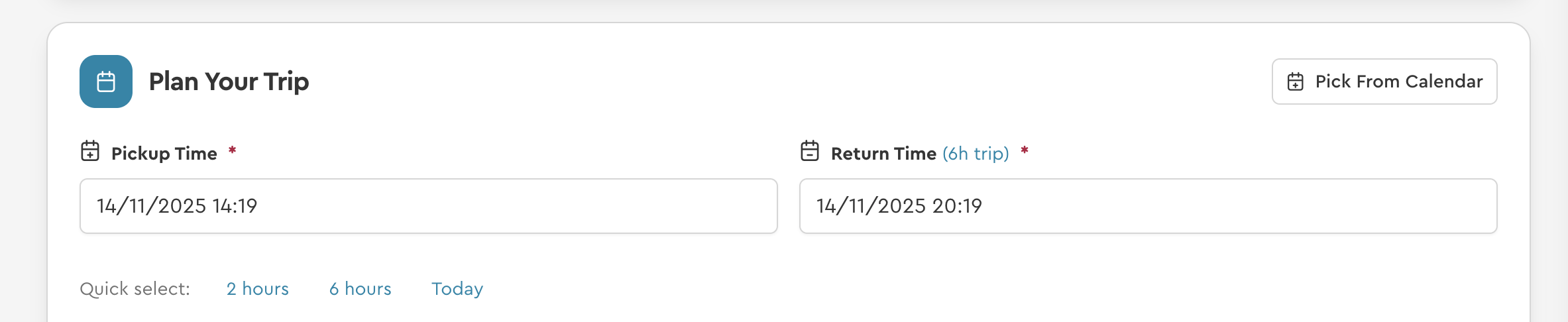Screen dimensions: 1568x322
Task: Click the Return Time label text
Action: [x=883, y=154]
